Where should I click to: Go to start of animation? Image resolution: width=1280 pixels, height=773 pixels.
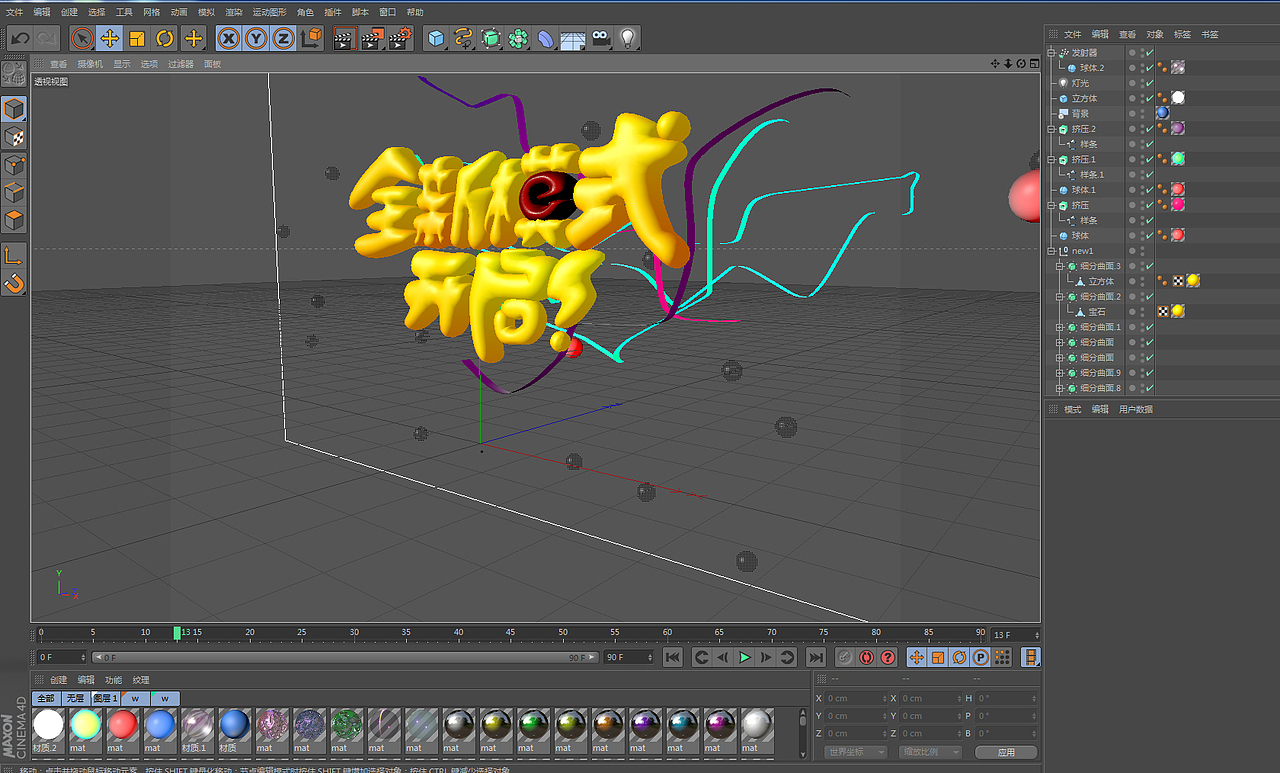pos(673,657)
